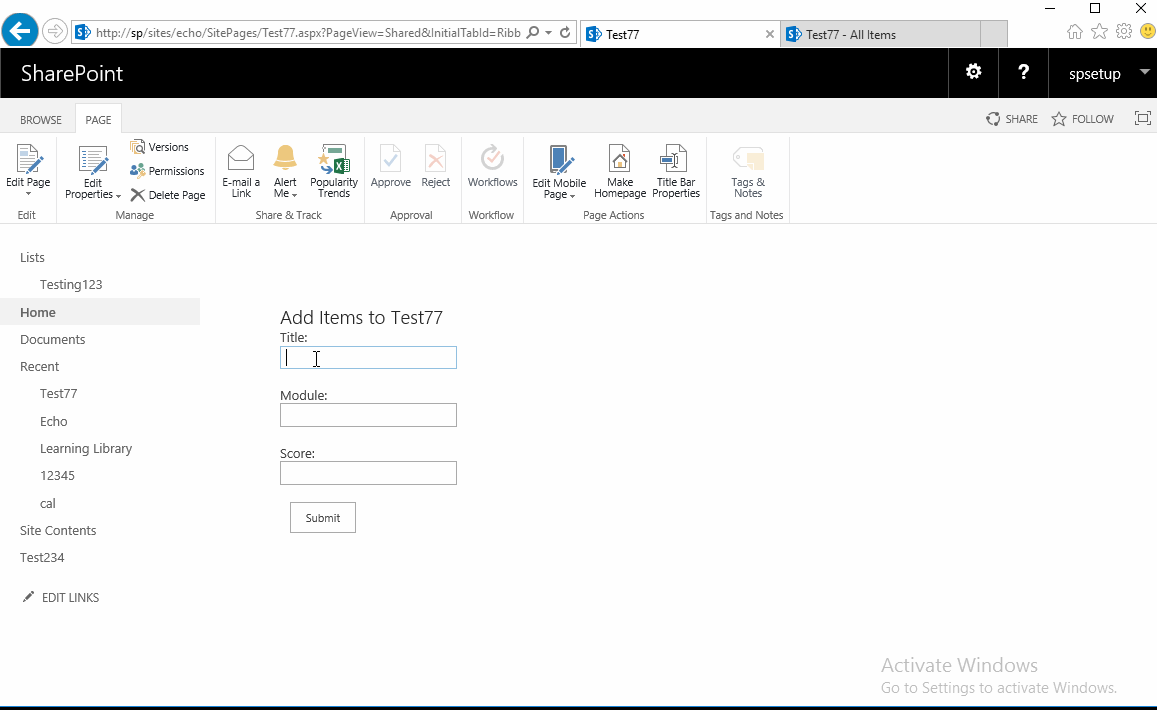Open Tags & Notes
This screenshot has height=710, width=1157.
click(x=747, y=170)
